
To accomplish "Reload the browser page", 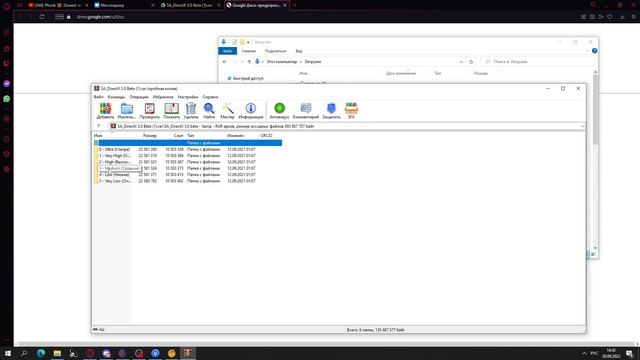I will coord(42,17).
